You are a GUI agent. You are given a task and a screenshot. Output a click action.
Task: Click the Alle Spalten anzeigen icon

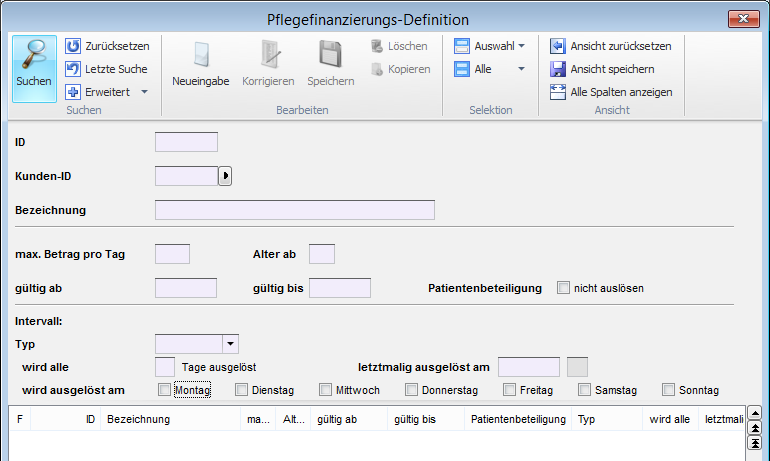(x=558, y=92)
